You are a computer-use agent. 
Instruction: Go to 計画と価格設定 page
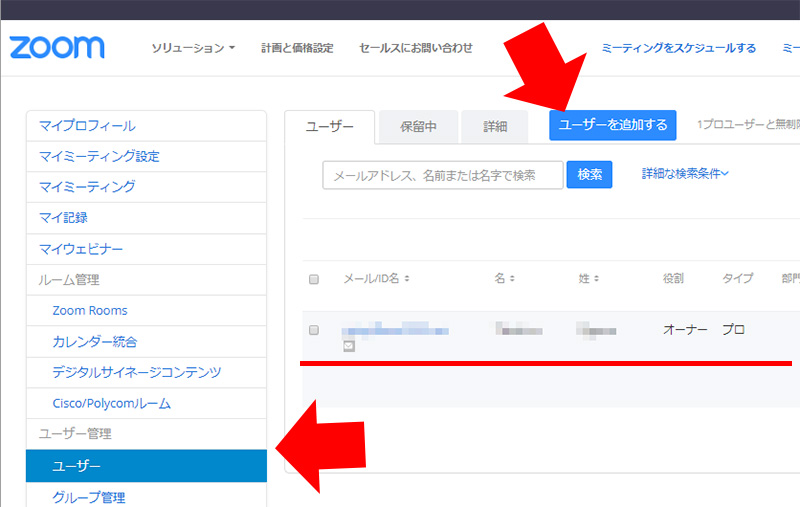click(x=297, y=48)
